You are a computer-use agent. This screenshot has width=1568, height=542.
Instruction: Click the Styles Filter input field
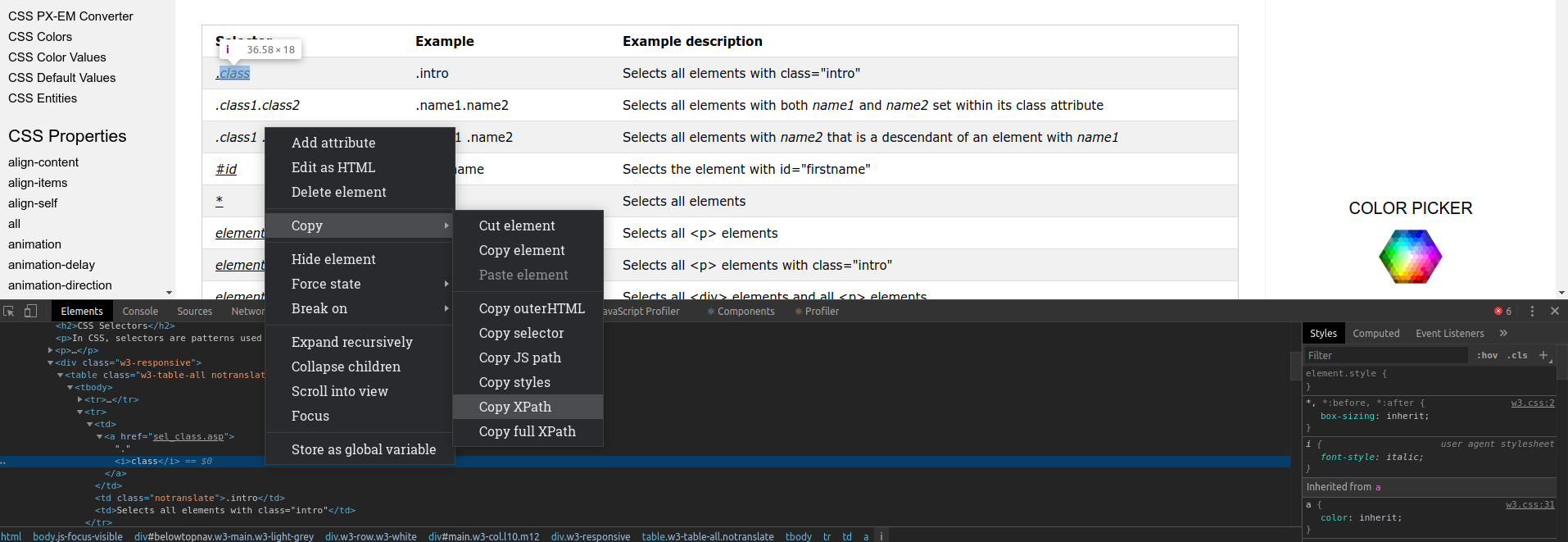(1384, 355)
